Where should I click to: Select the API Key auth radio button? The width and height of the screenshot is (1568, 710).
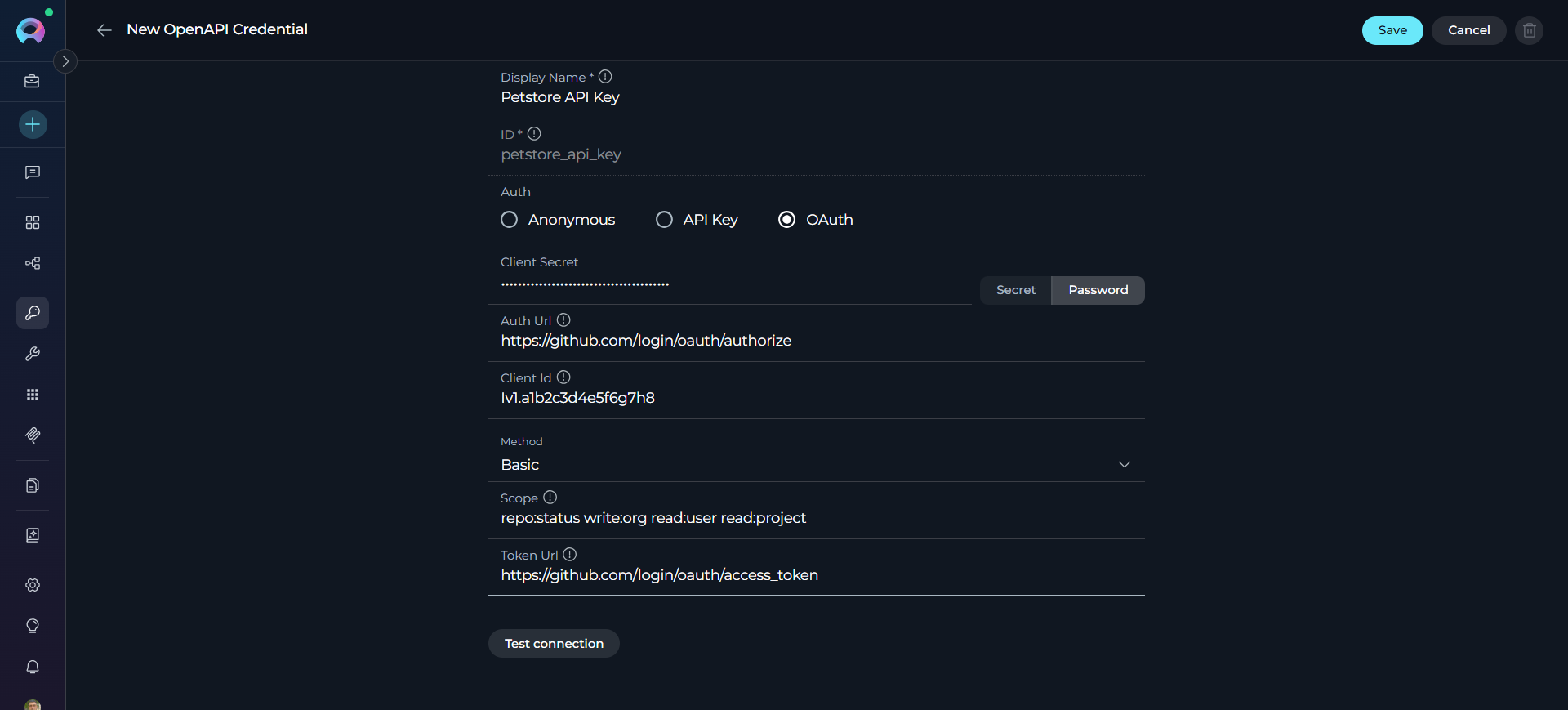pyautogui.click(x=665, y=220)
